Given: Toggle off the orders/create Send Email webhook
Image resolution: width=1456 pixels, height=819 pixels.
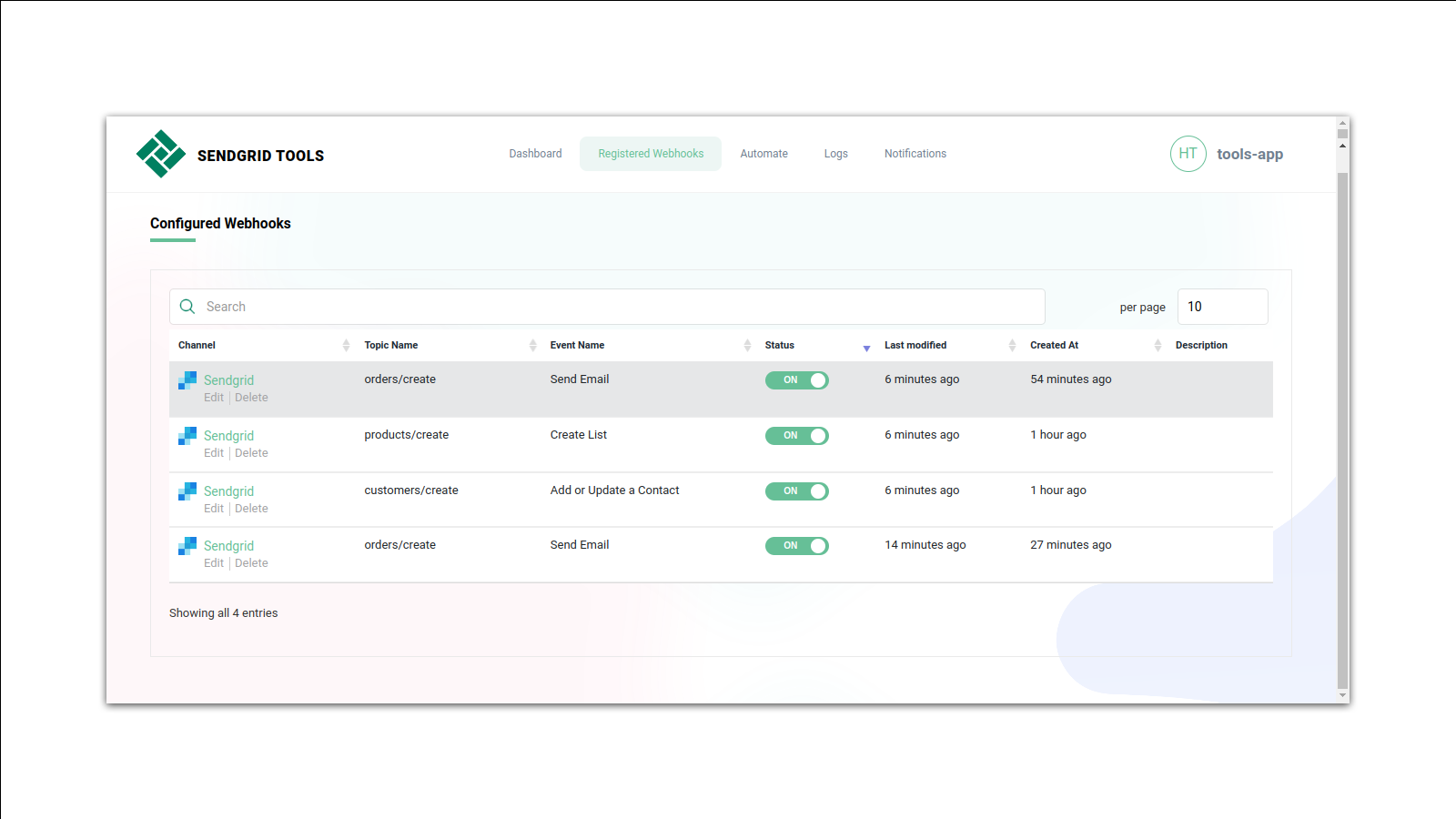Looking at the screenshot, I should [x=796, y=379].
